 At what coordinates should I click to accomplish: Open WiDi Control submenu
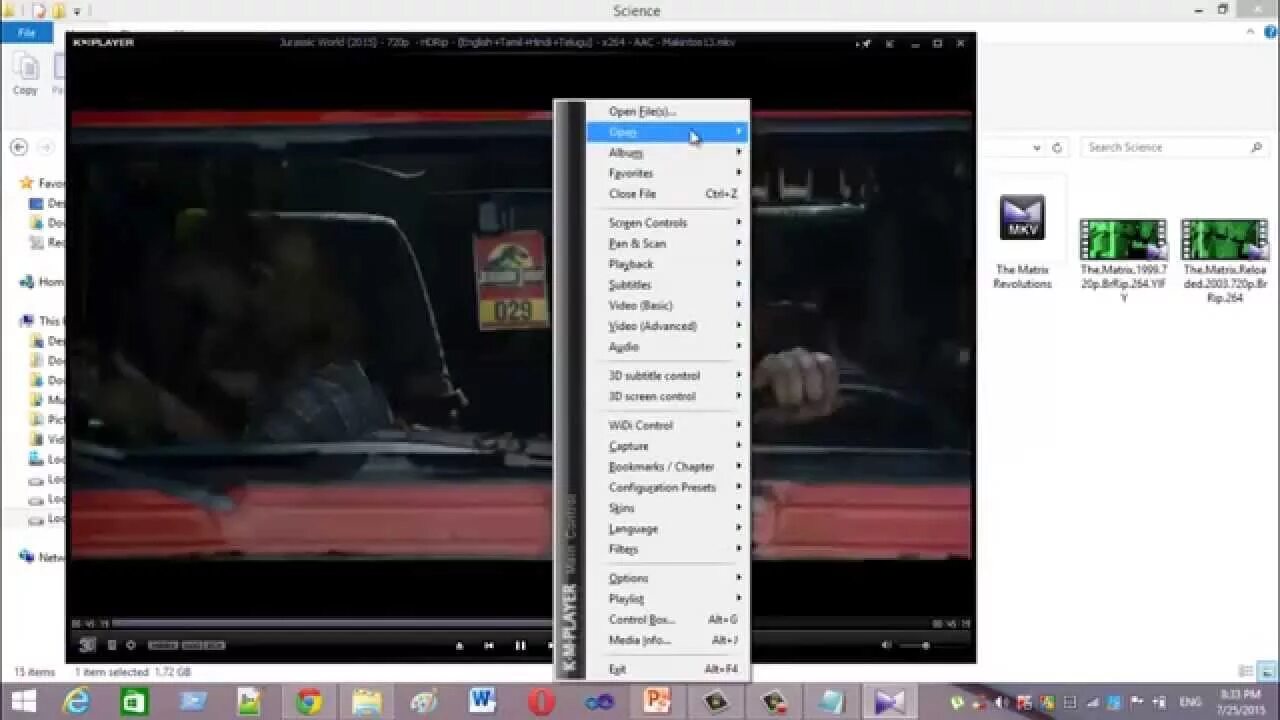click(x=667, y=425)
